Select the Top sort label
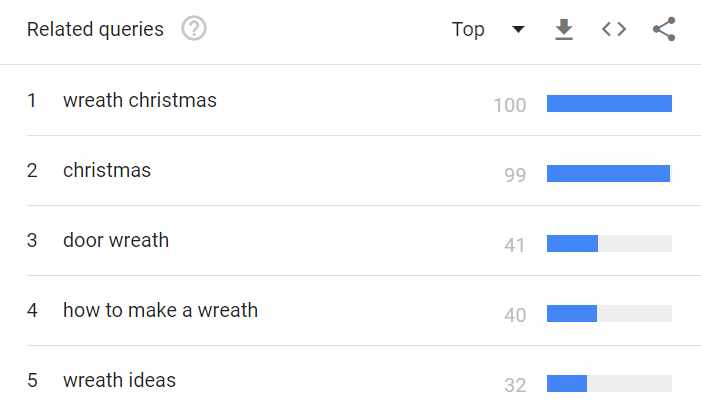The width and height of the screenshot is (701, 412). coord(468,29)
